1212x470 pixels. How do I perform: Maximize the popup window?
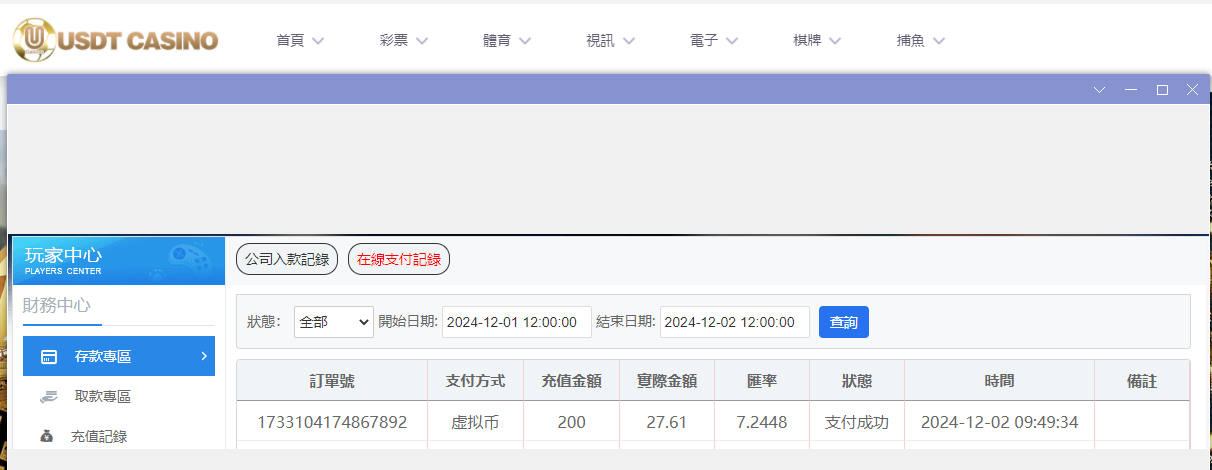tap(1162, 90)
